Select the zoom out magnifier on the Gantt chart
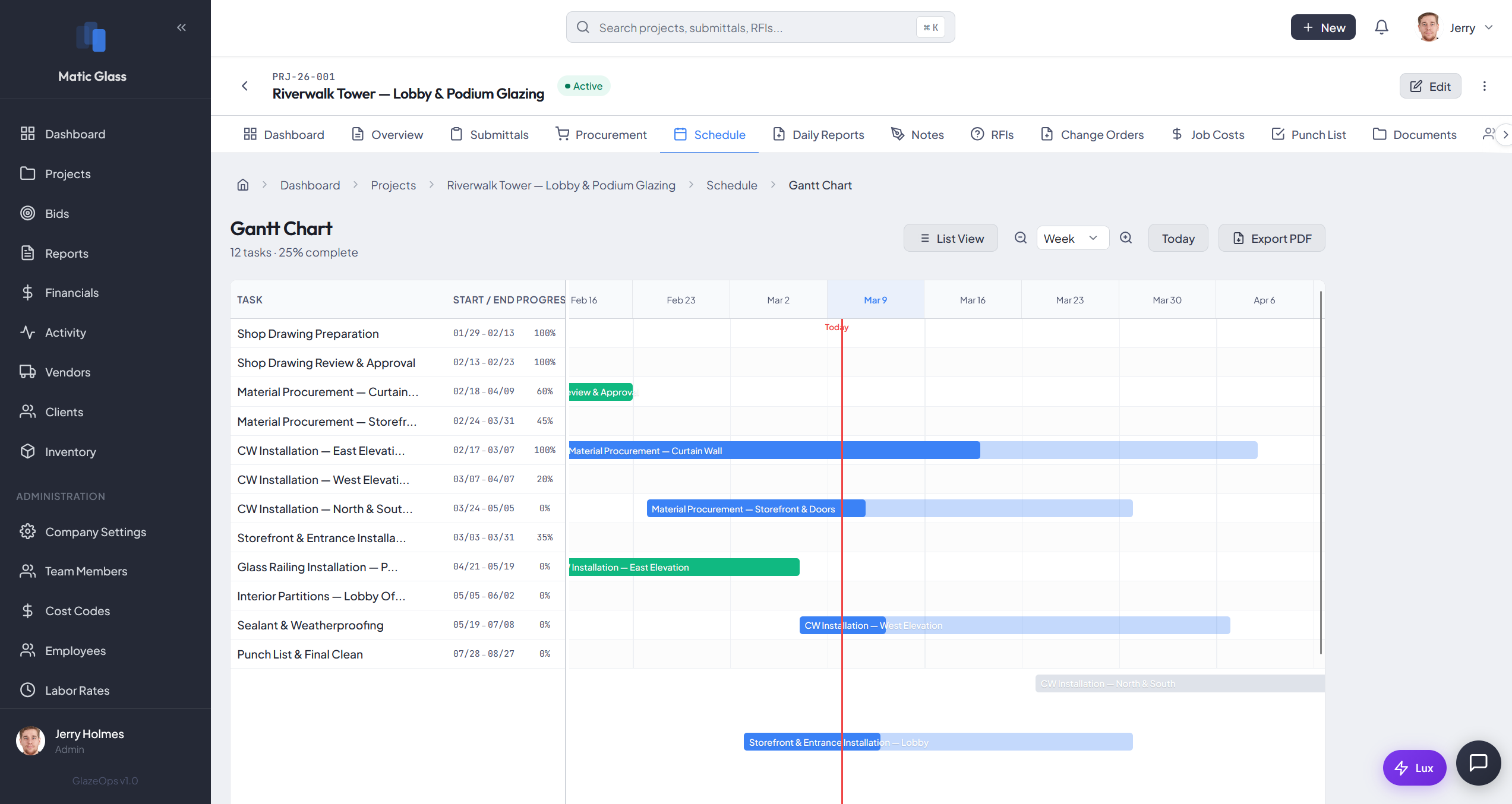Screen dimensions: 1512x804 (1021, 238)
